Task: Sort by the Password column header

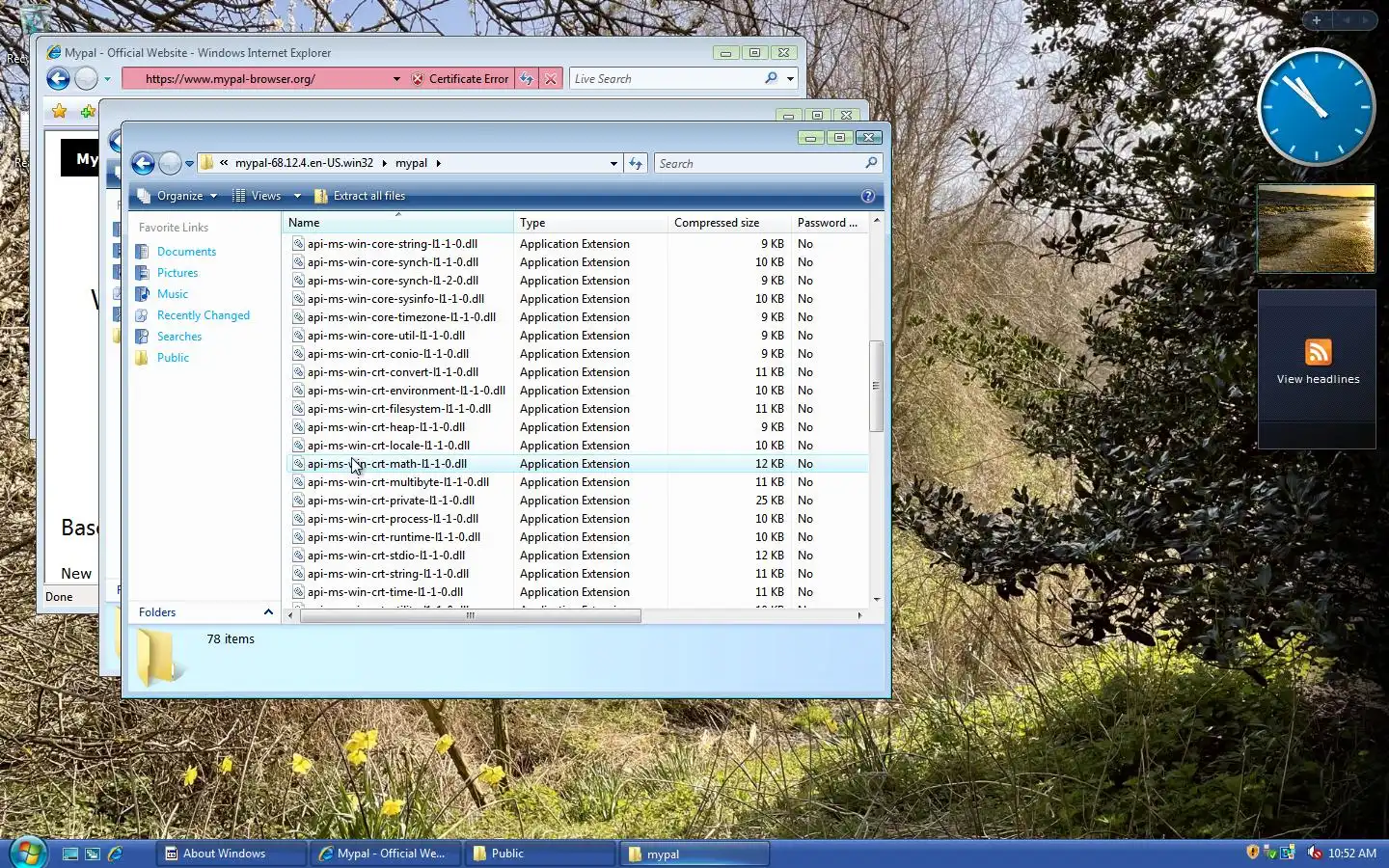Action: (x=829, y=223)
